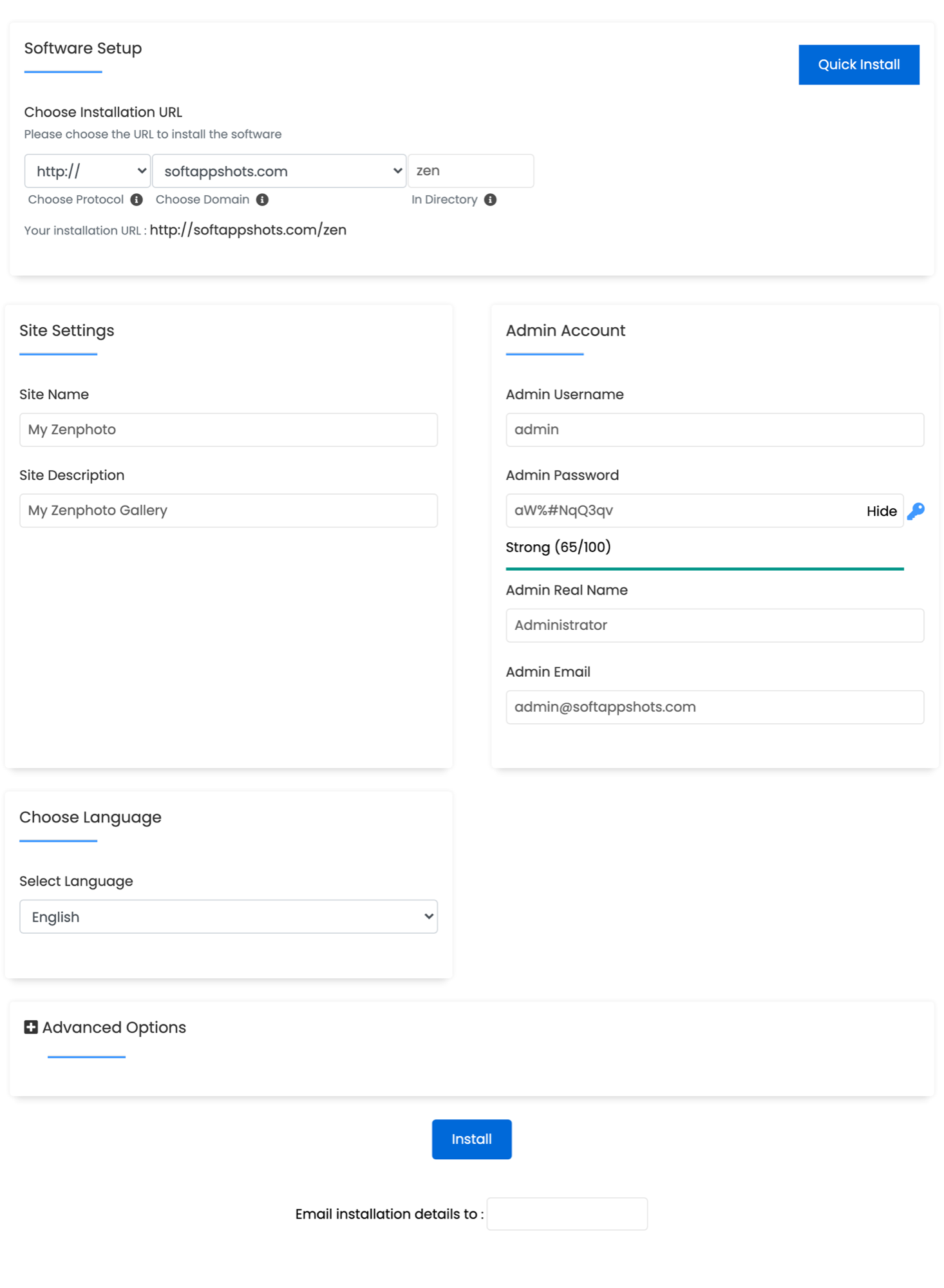The width and height of the screenshot is (944, 1288).
Task: Click the Admin Real Name input field
Action: coord(715,625)
